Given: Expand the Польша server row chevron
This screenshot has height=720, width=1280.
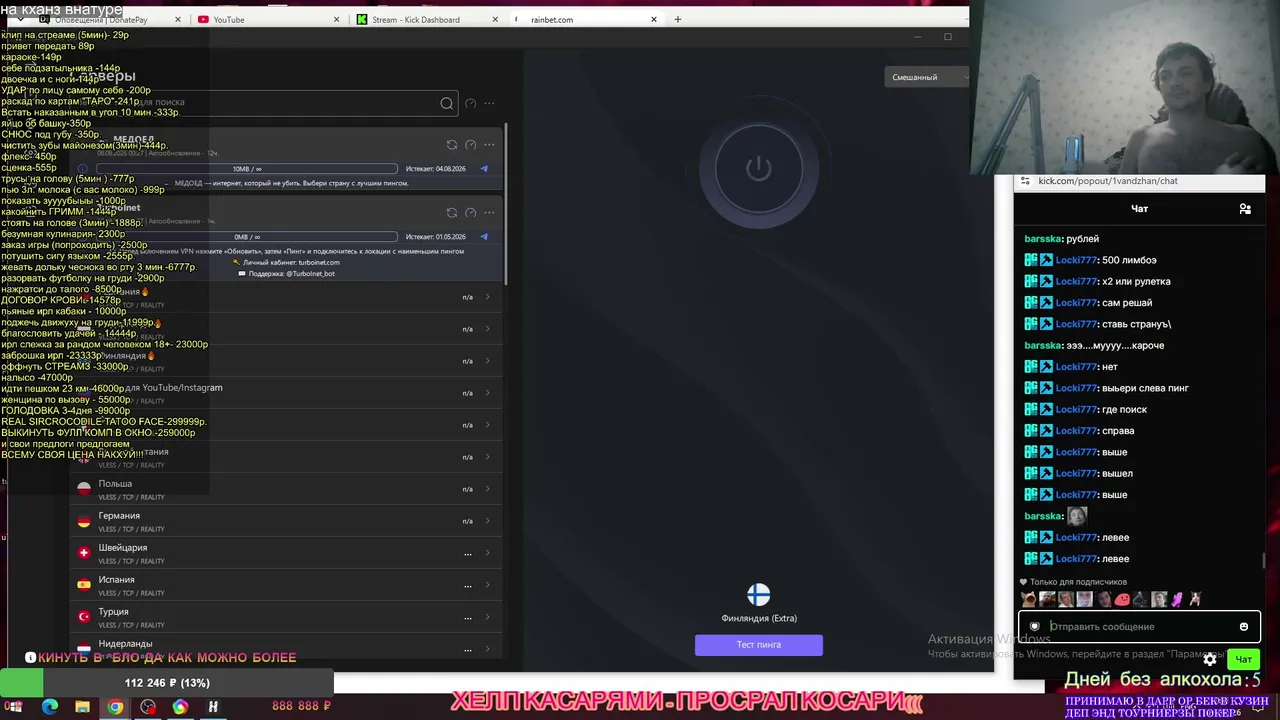Looking at the screenshot, I should [x=488, y=489].
